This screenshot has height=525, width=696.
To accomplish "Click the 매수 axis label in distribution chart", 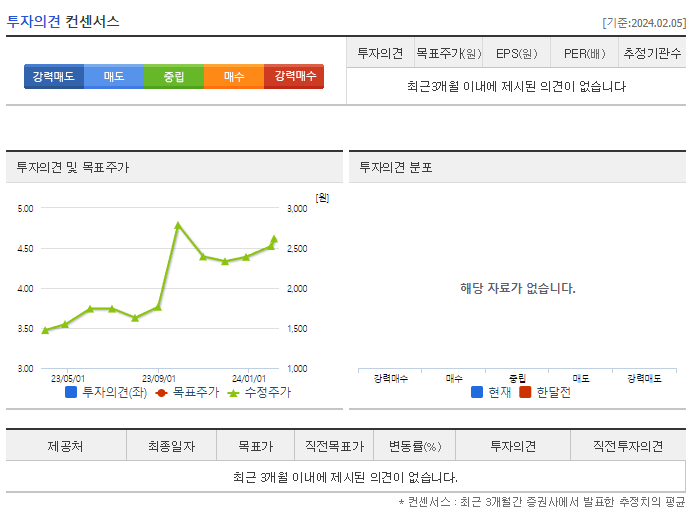I will point(454,378).
